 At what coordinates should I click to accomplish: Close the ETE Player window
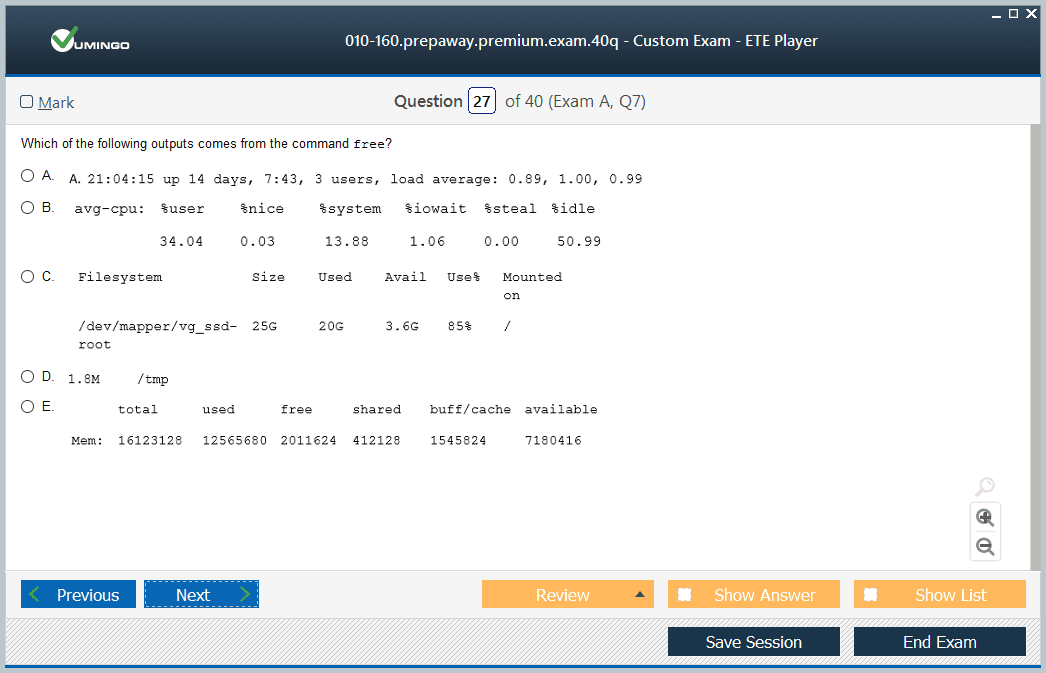pyautogui.click(x=1031, y=14)
